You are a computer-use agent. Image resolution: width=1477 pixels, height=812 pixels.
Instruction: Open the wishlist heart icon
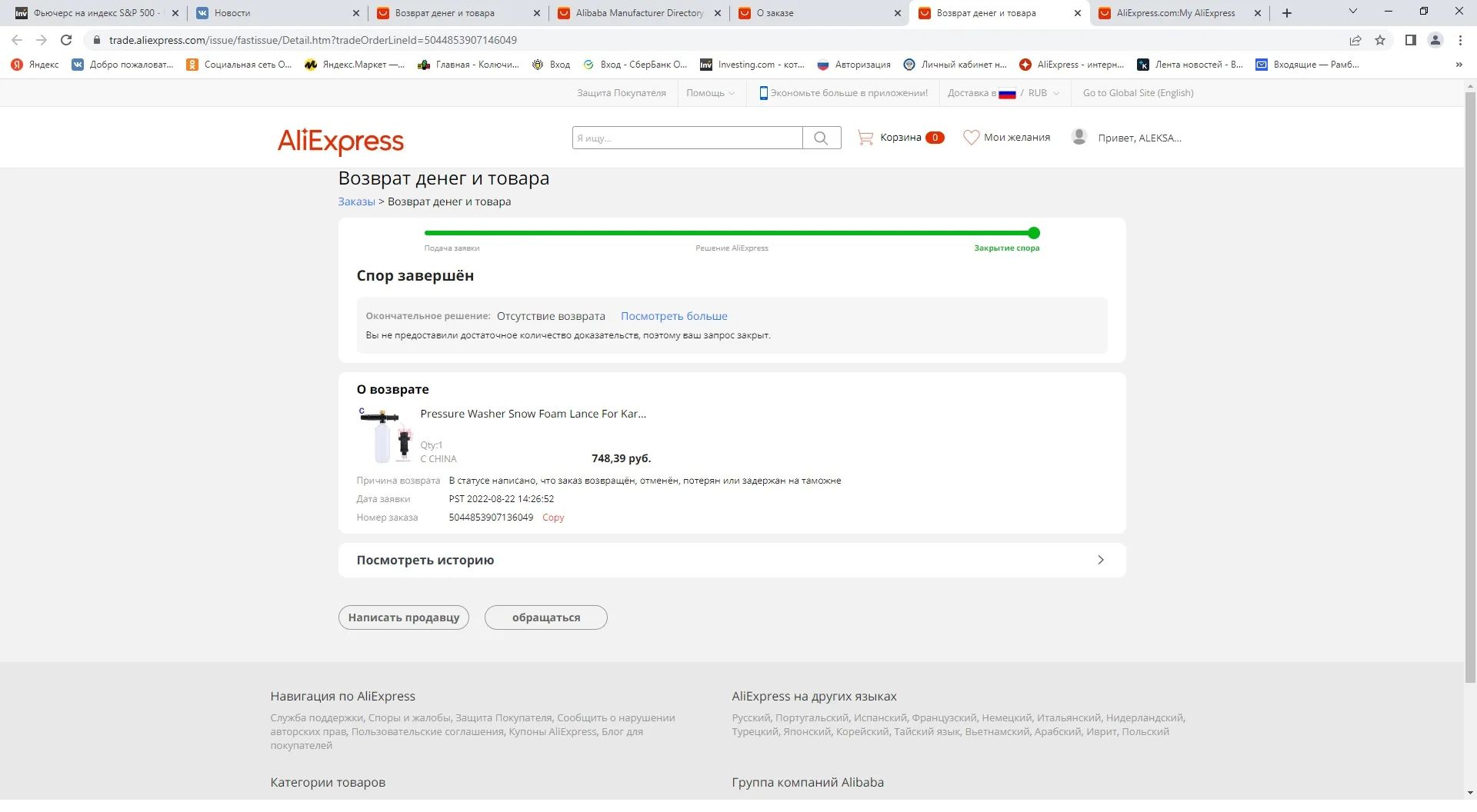pos(972,138)
